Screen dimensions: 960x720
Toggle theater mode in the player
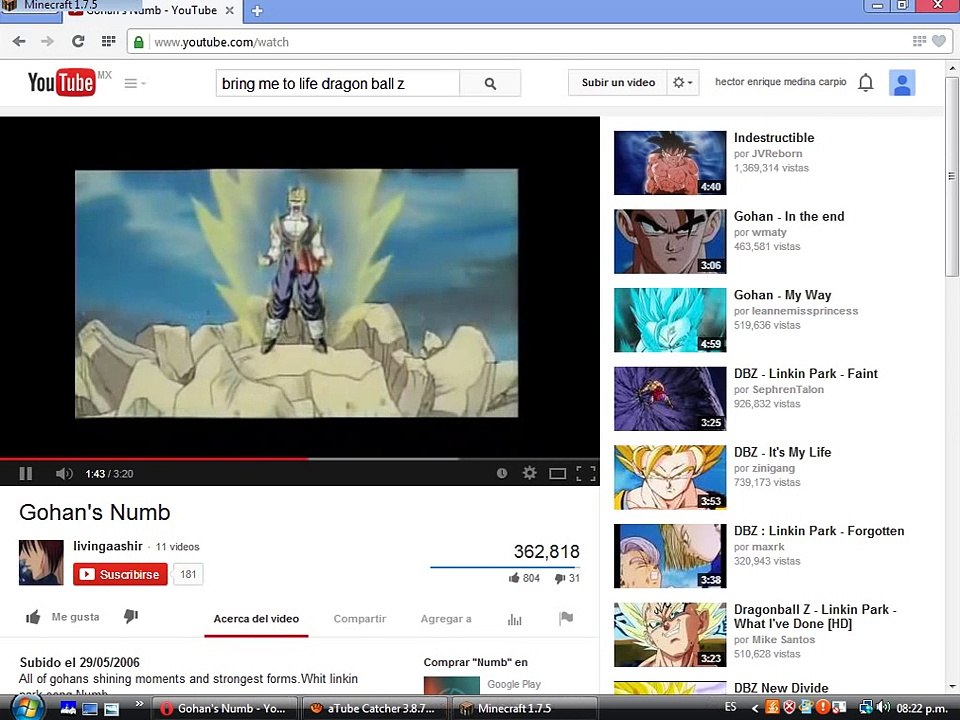557,473
